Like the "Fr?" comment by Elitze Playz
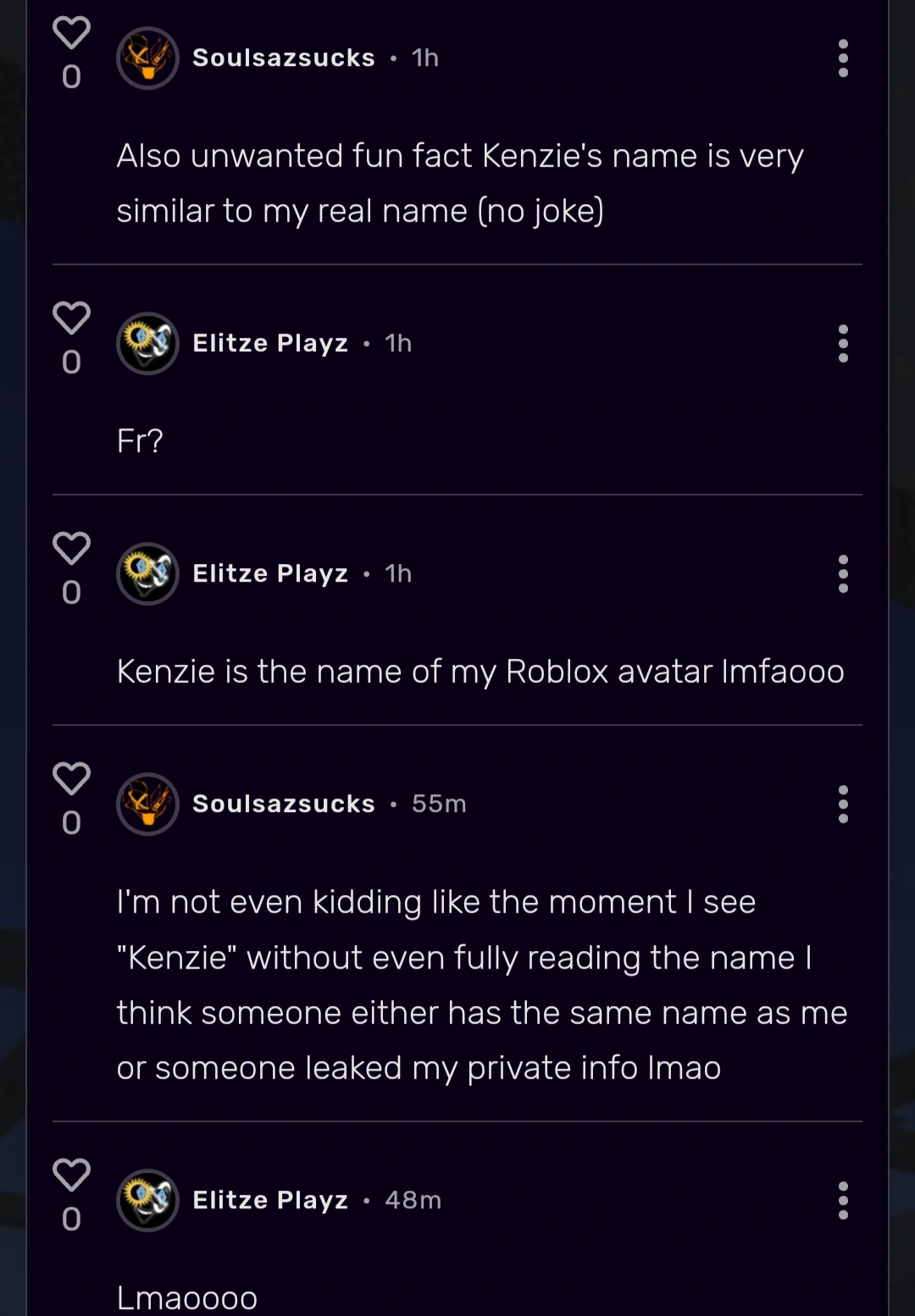915x1316 pixels. click(x=71, y=318)
